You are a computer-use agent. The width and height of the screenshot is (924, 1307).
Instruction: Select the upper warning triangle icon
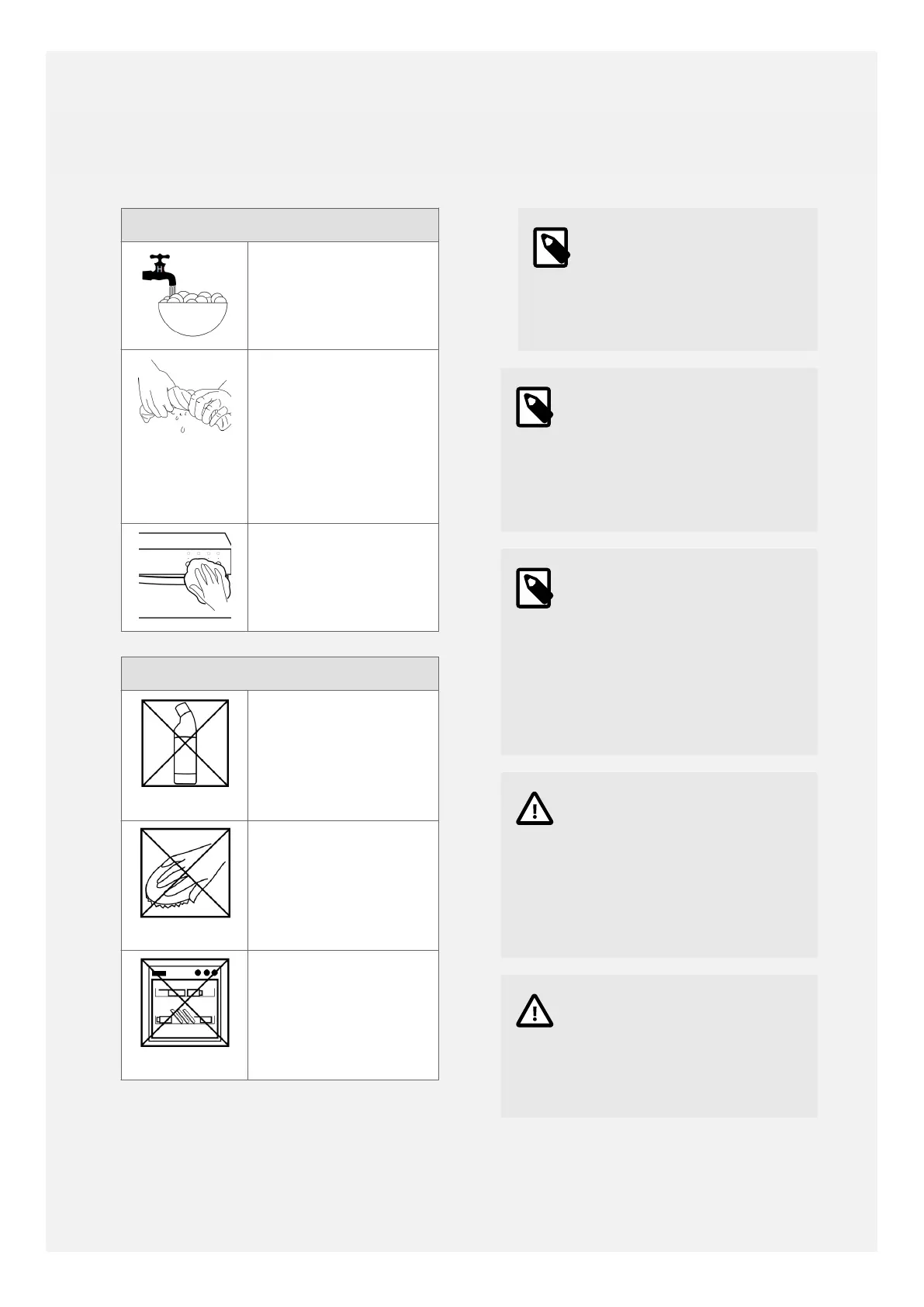pyautogui.click(x=535, y=809)
